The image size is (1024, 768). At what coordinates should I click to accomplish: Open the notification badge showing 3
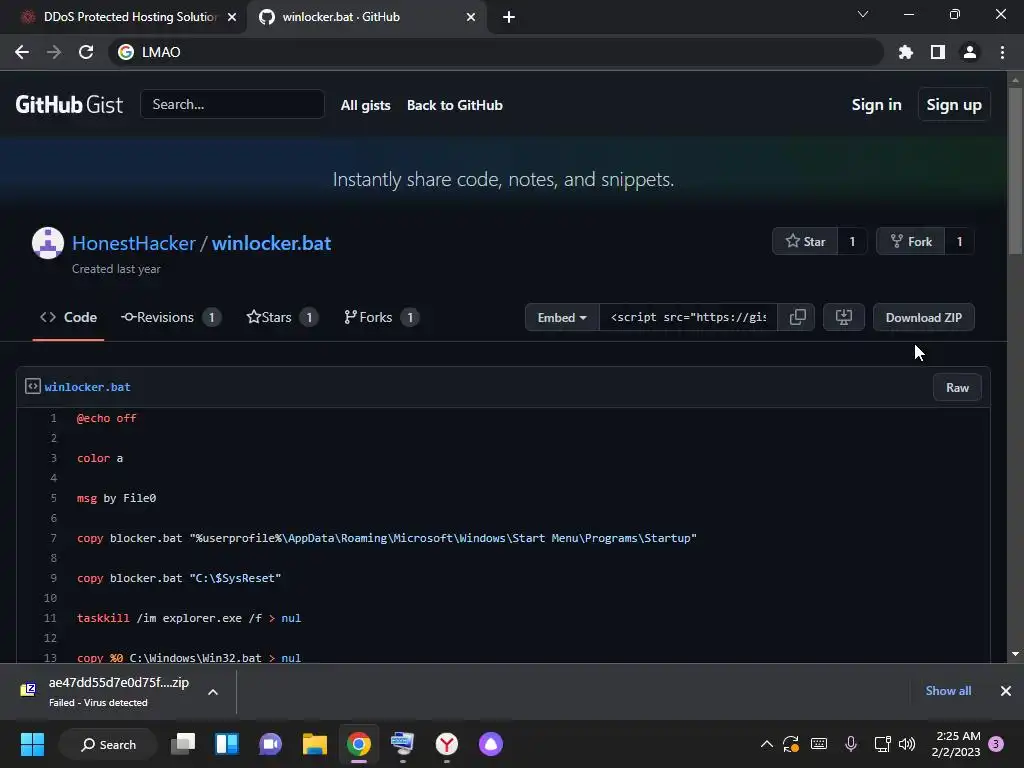click(996, 744)
